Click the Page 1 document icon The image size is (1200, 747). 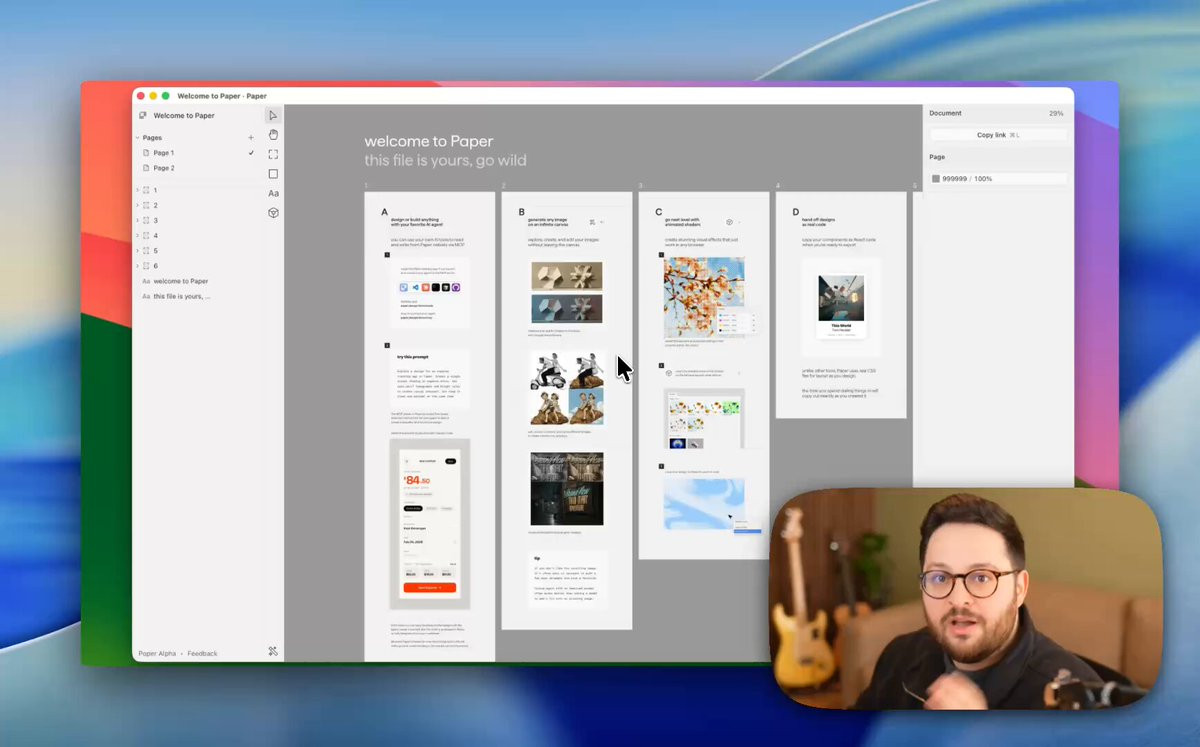click(x=146, y=153)
